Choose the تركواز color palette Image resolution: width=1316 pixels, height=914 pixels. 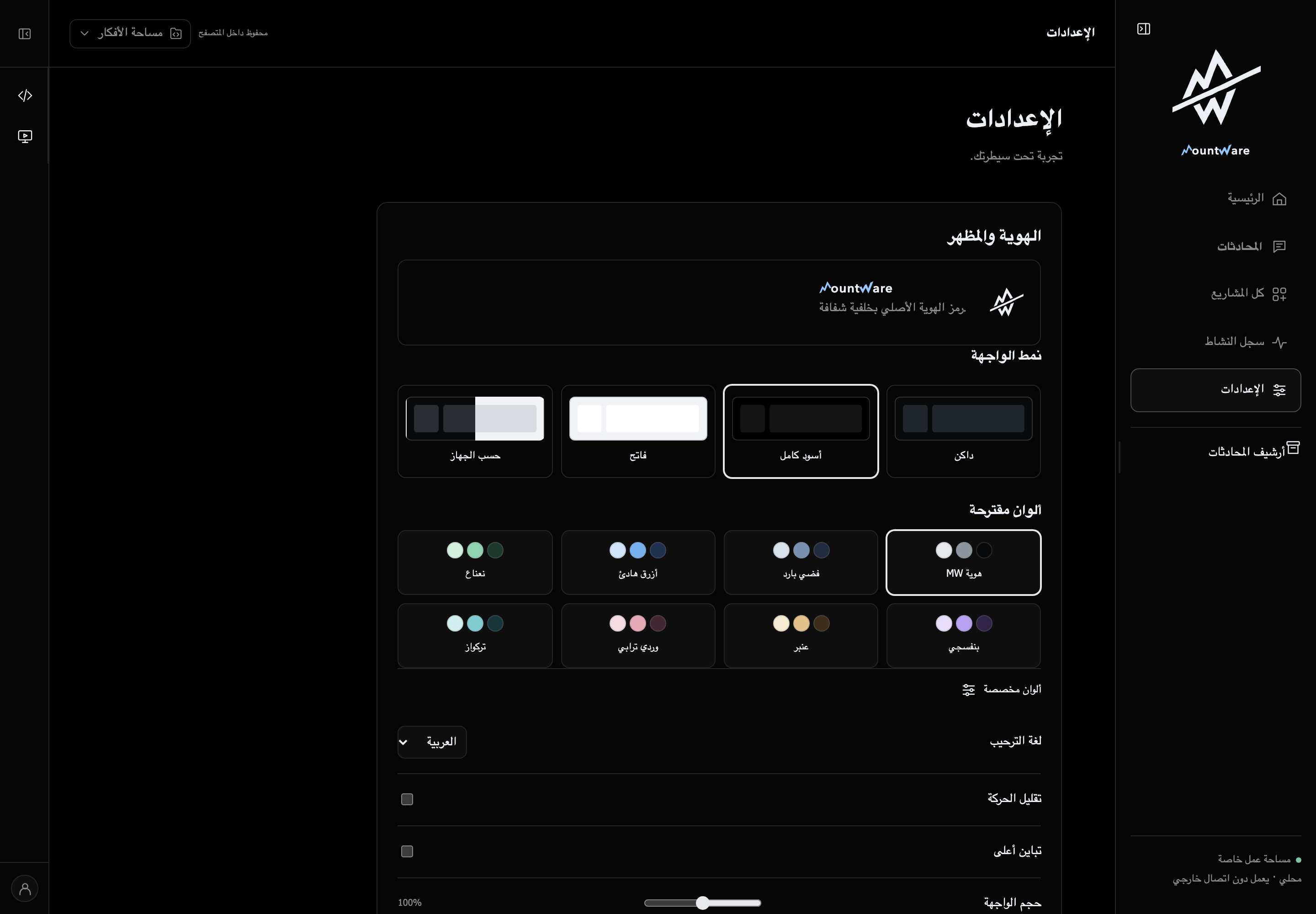[475, 636]
